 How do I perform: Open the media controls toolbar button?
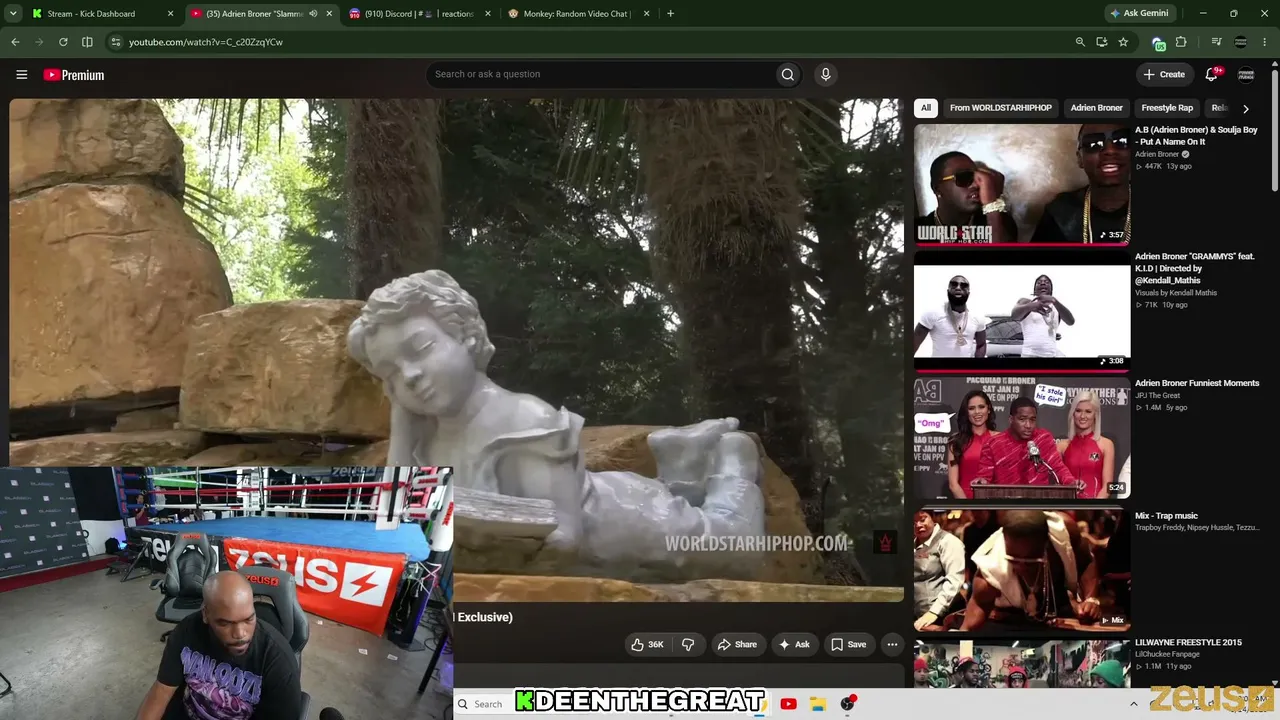1216,42
